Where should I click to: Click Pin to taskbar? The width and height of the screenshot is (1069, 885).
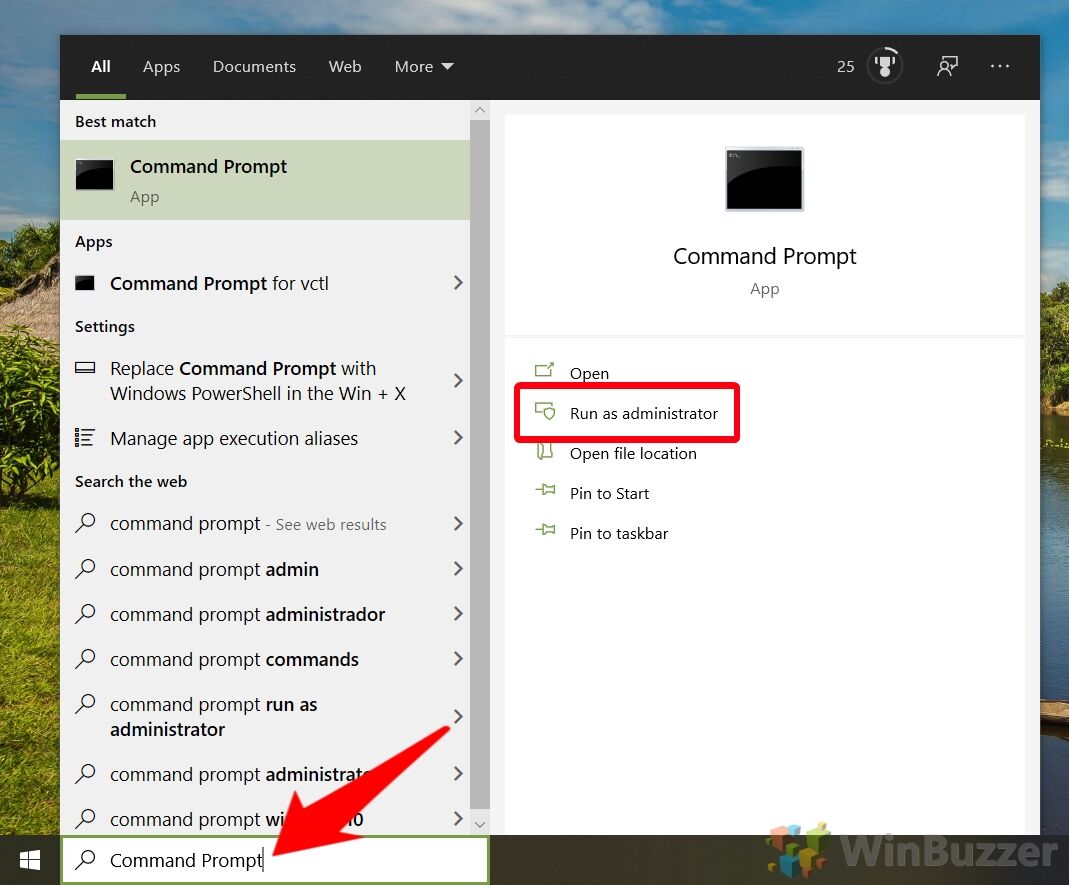click(x=618, y=533)
